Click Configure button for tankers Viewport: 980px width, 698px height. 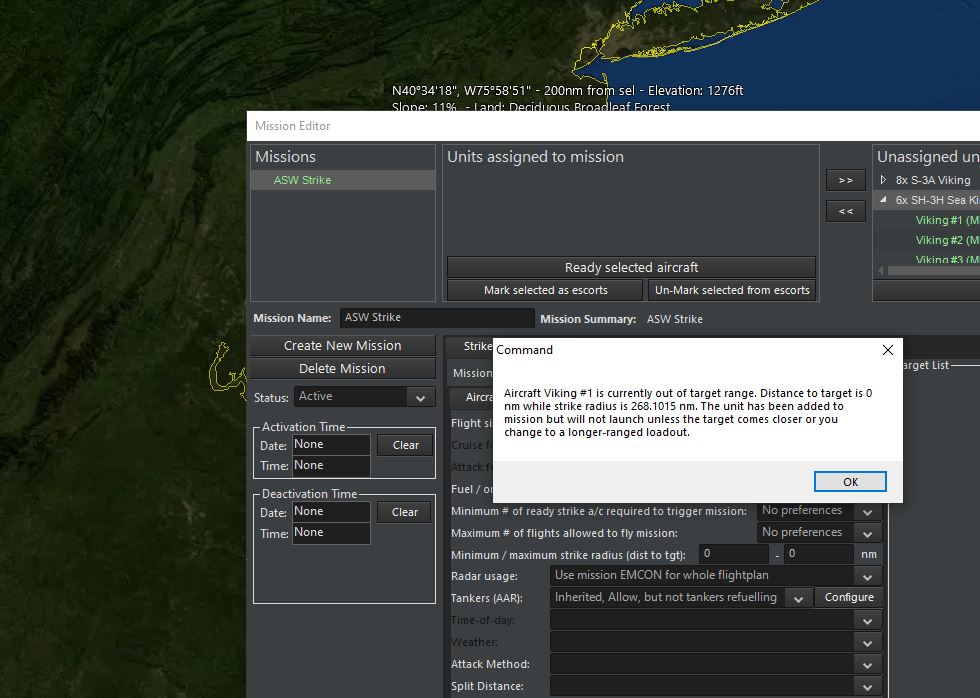click(x=849, y=597)
